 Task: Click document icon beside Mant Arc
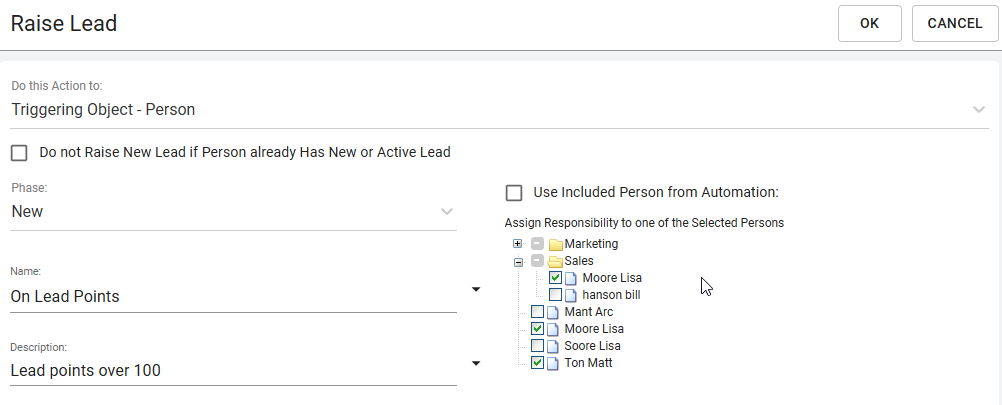[553, 312]
